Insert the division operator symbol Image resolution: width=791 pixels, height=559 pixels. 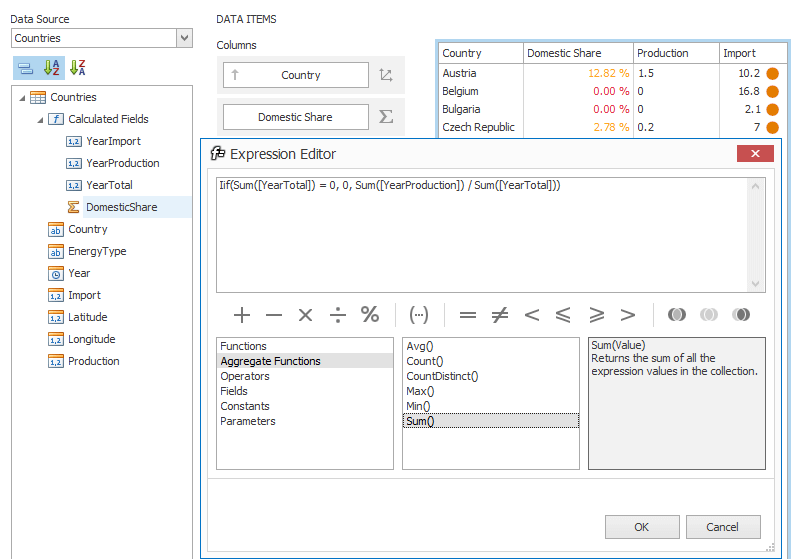[x=337, y=315]
